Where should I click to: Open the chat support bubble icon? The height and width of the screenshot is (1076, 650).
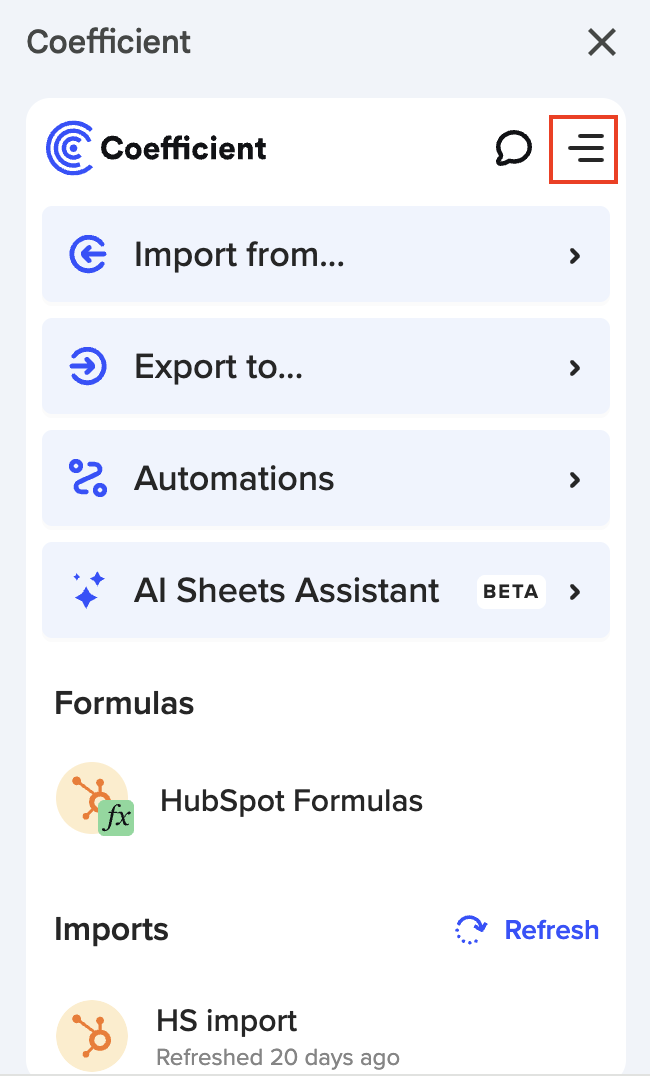pyautogui.click(x=513, y=149)
